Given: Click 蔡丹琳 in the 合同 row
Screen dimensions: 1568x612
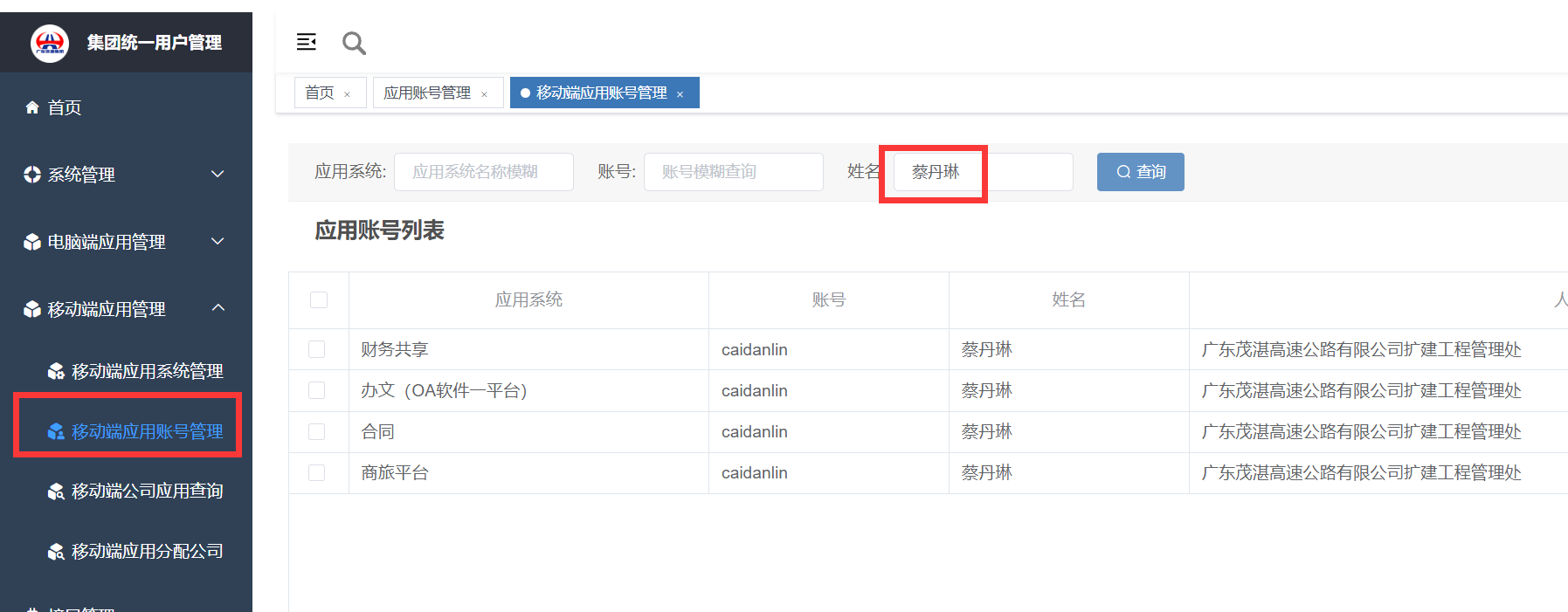Looking at the screenshot, I should pos(987,431).
